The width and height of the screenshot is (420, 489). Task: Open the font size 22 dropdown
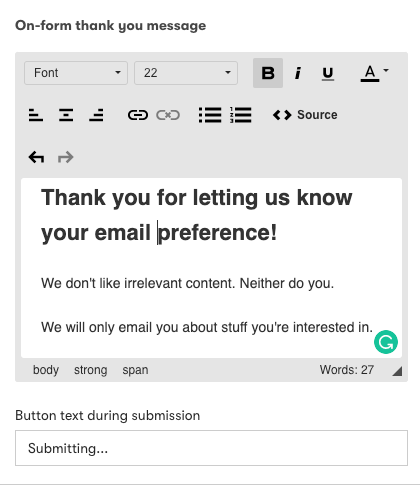[x=186, y=73]
